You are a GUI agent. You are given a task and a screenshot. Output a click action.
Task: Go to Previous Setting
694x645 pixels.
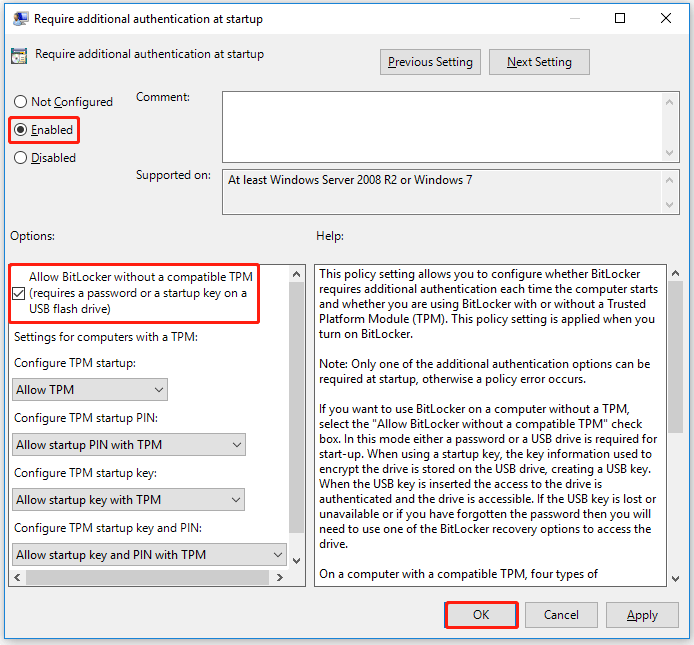[x=430, y=62]
